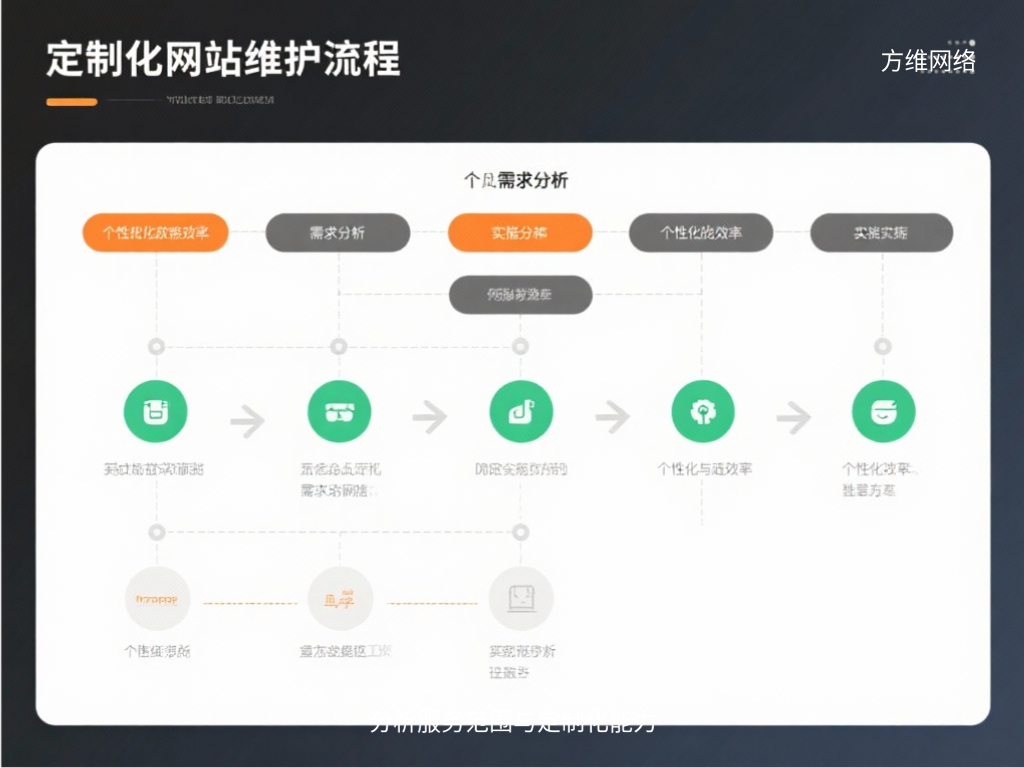This screenshot has width=1024, height=768.
Task: Collapse the 实施实施 pill on the right
Action: tap(882, 232)
